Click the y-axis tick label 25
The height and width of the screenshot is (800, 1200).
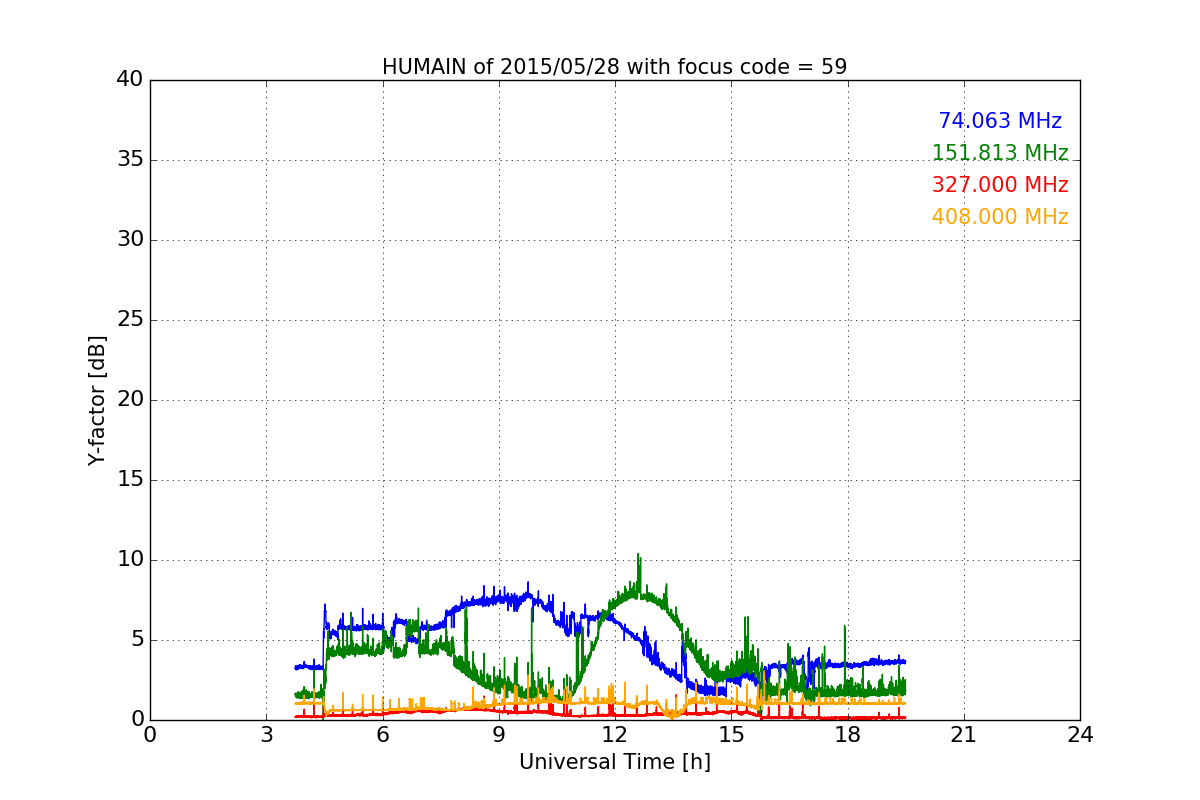coord(130,320)
